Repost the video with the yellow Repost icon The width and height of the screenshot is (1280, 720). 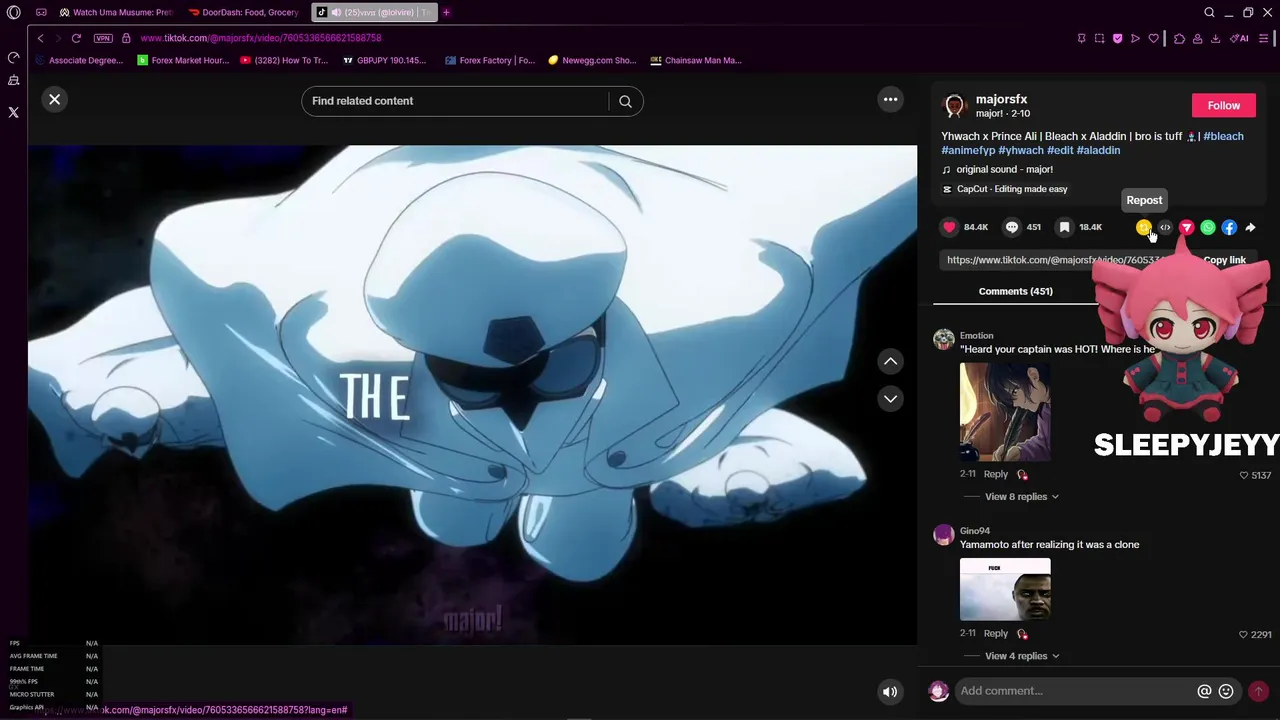pos(1144,227)
